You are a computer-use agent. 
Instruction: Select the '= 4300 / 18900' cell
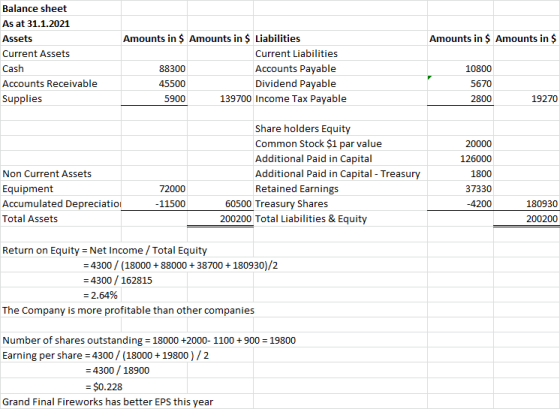[117, 370]
